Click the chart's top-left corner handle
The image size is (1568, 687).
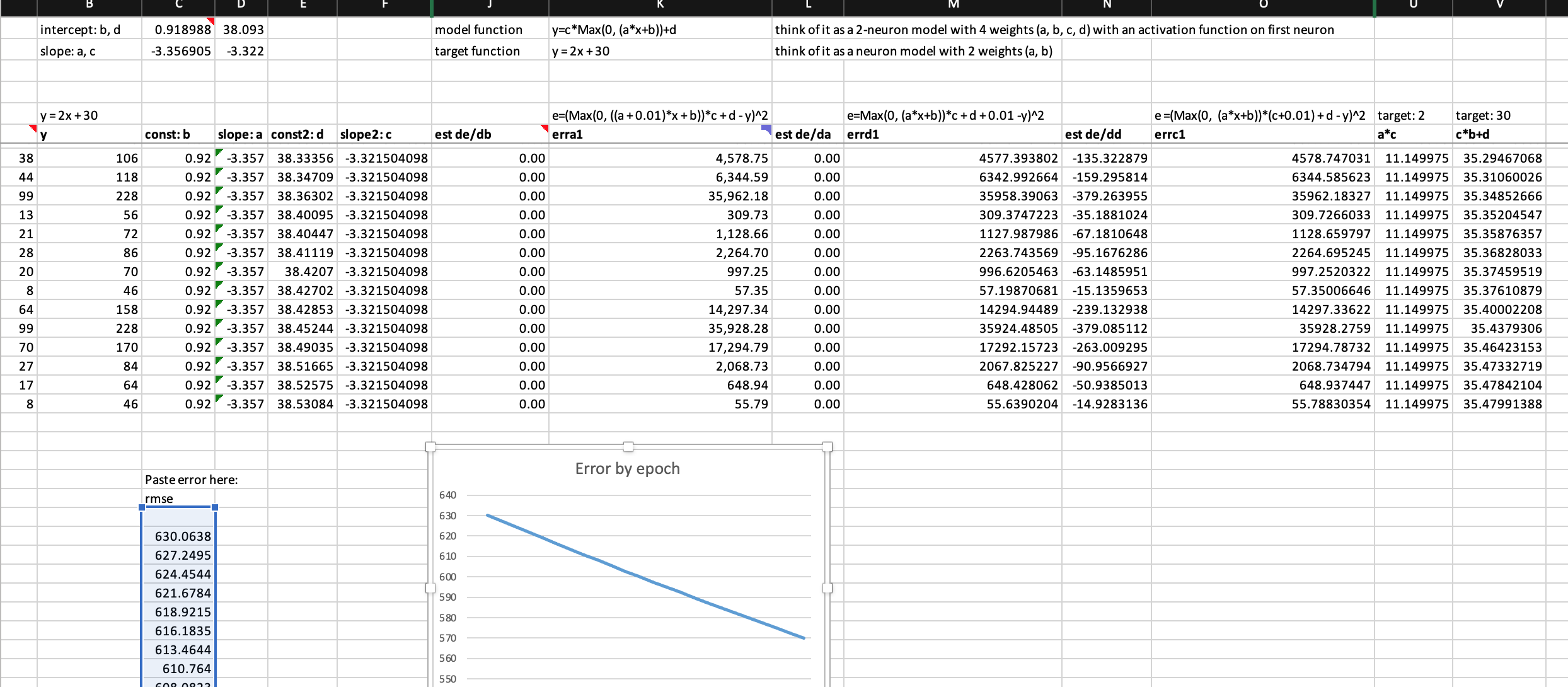(430, 447)
